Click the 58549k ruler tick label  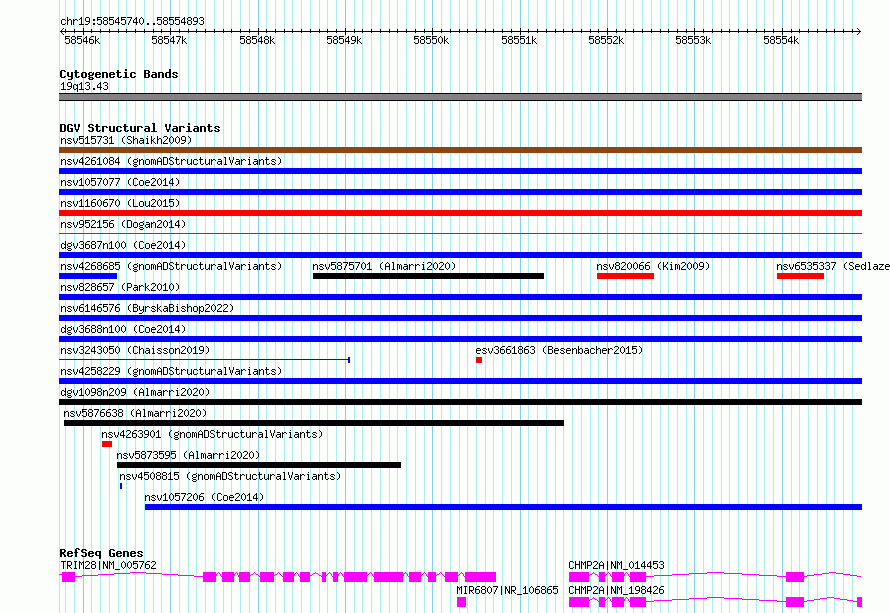(x=344, y=40)
